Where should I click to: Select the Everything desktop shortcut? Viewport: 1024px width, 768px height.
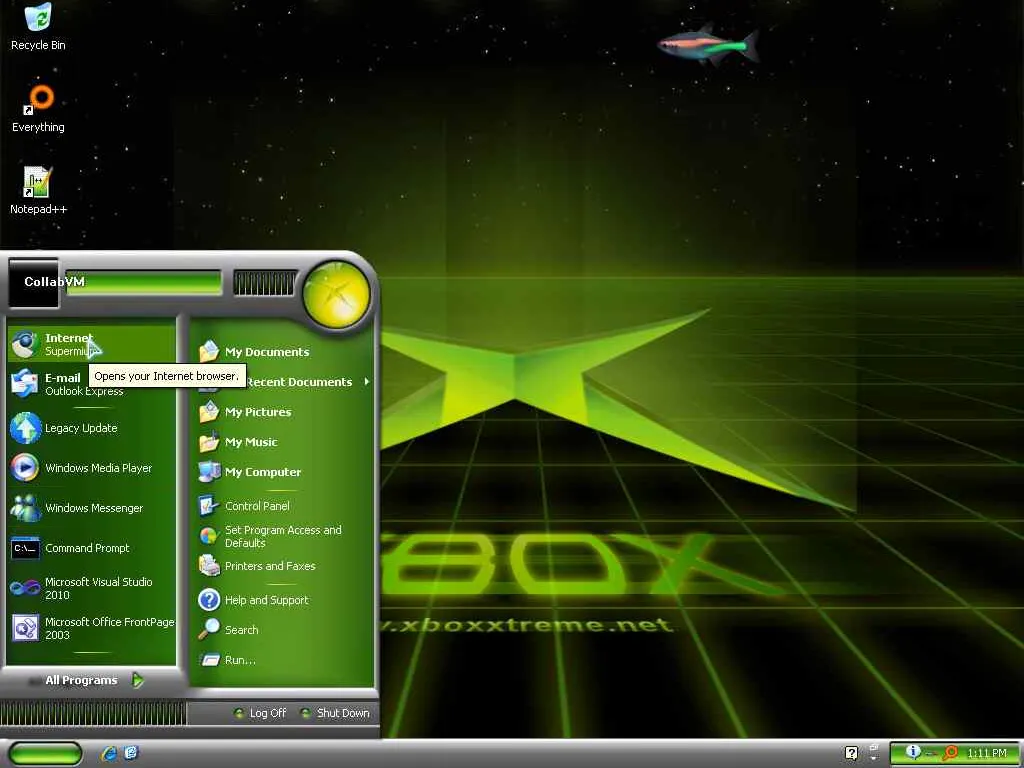pyautogui.click(x=38, y=108)
